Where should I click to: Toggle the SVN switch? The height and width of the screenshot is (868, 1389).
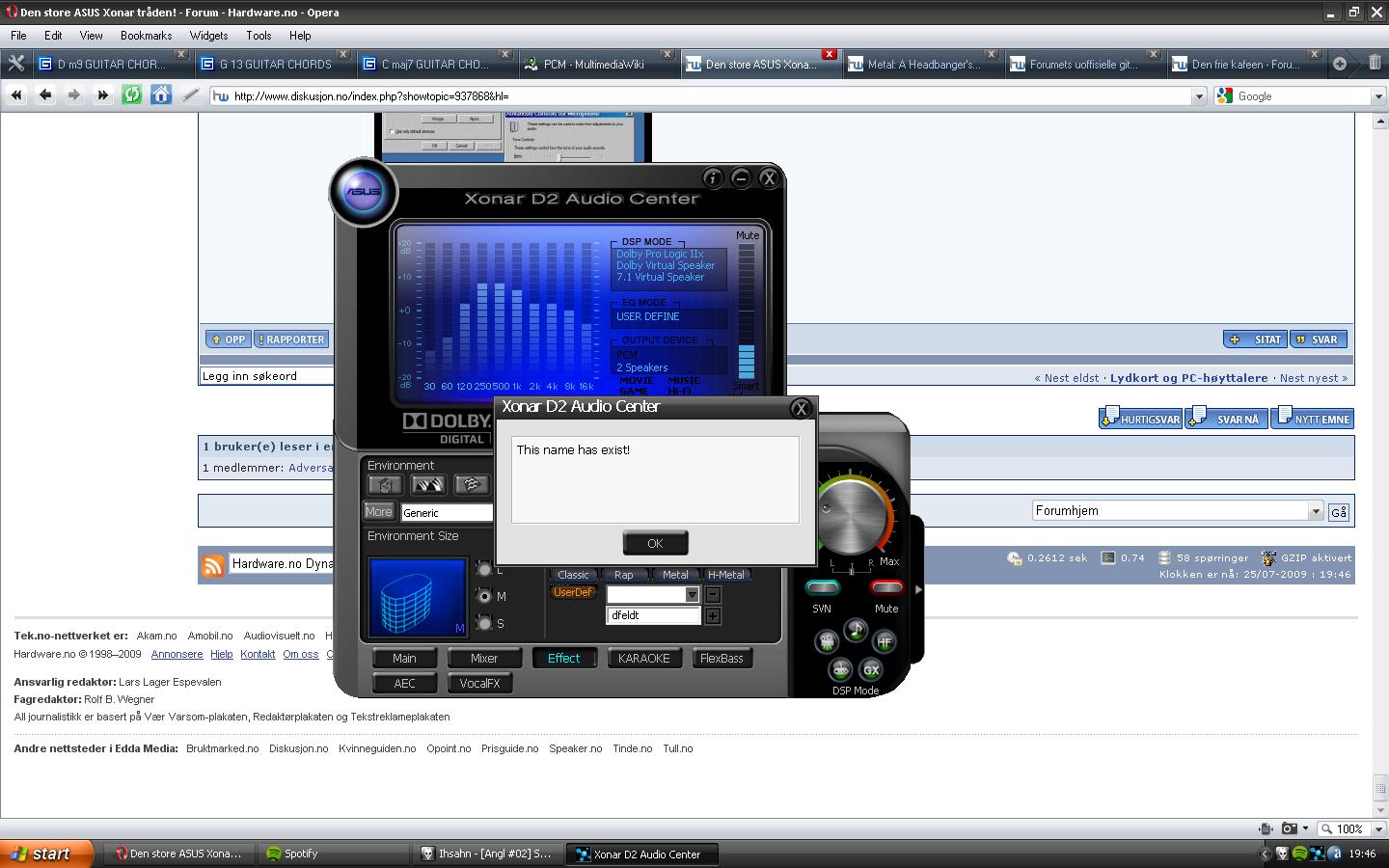coord(822,587)
